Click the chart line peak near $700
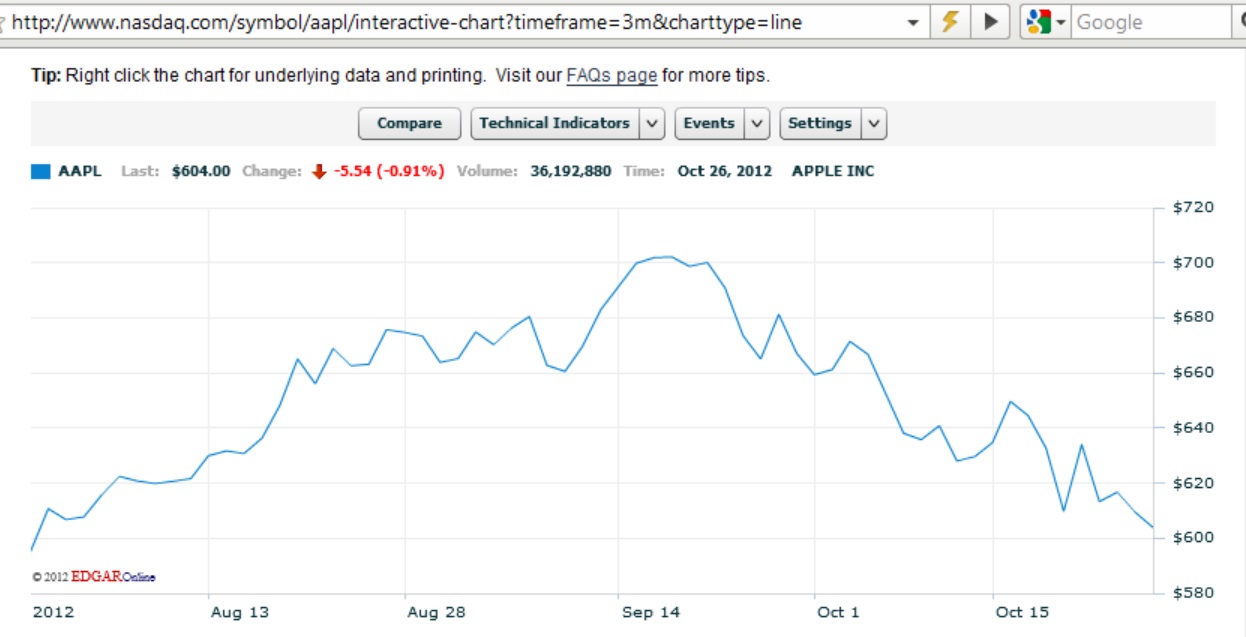Image resolution: width=1246 pixels, height=637 pixels. click(669, 257)
